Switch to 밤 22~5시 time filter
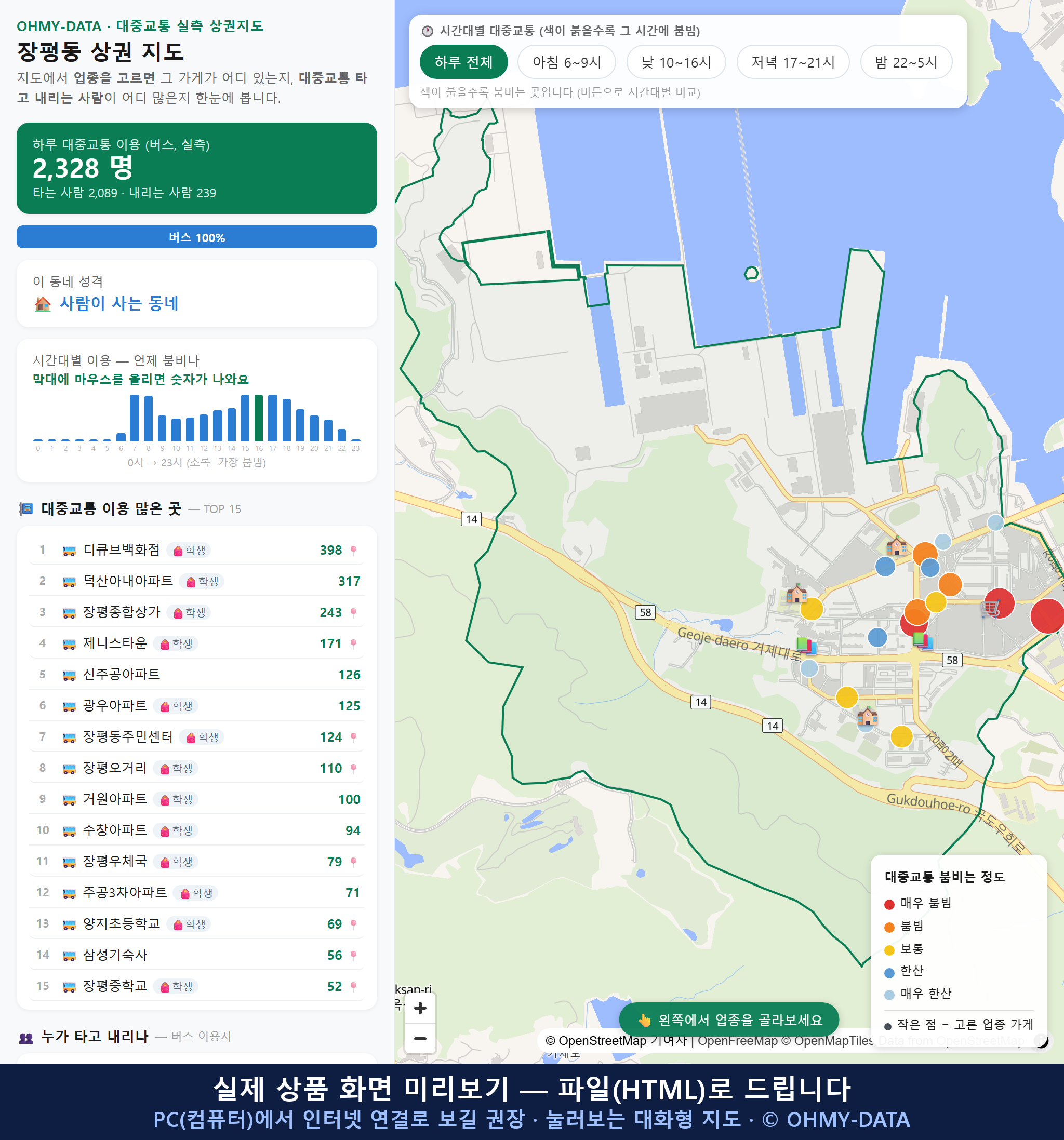 [x=906, y=62]
